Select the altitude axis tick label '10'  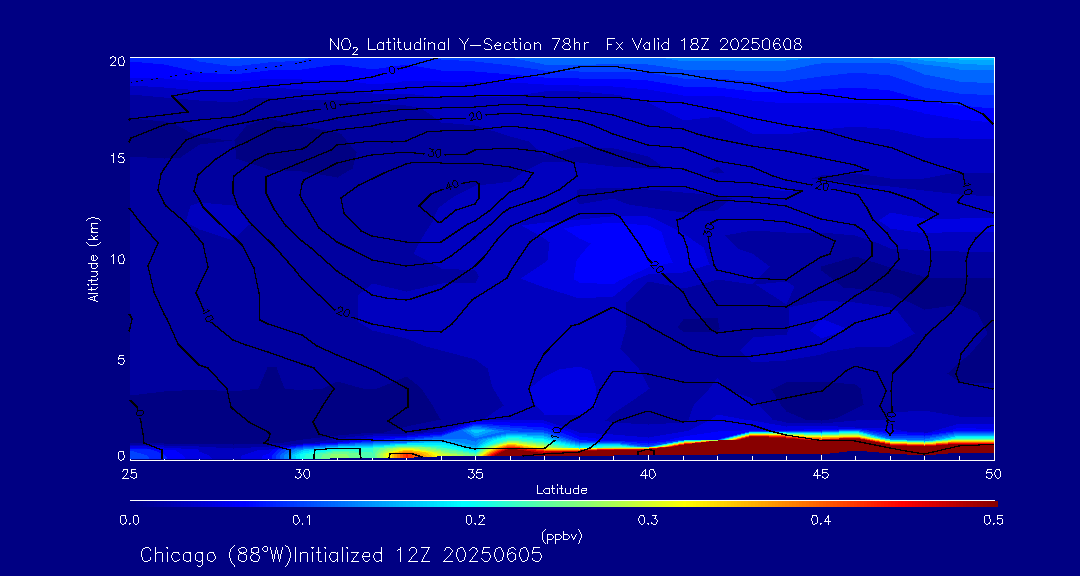[116, 258]
